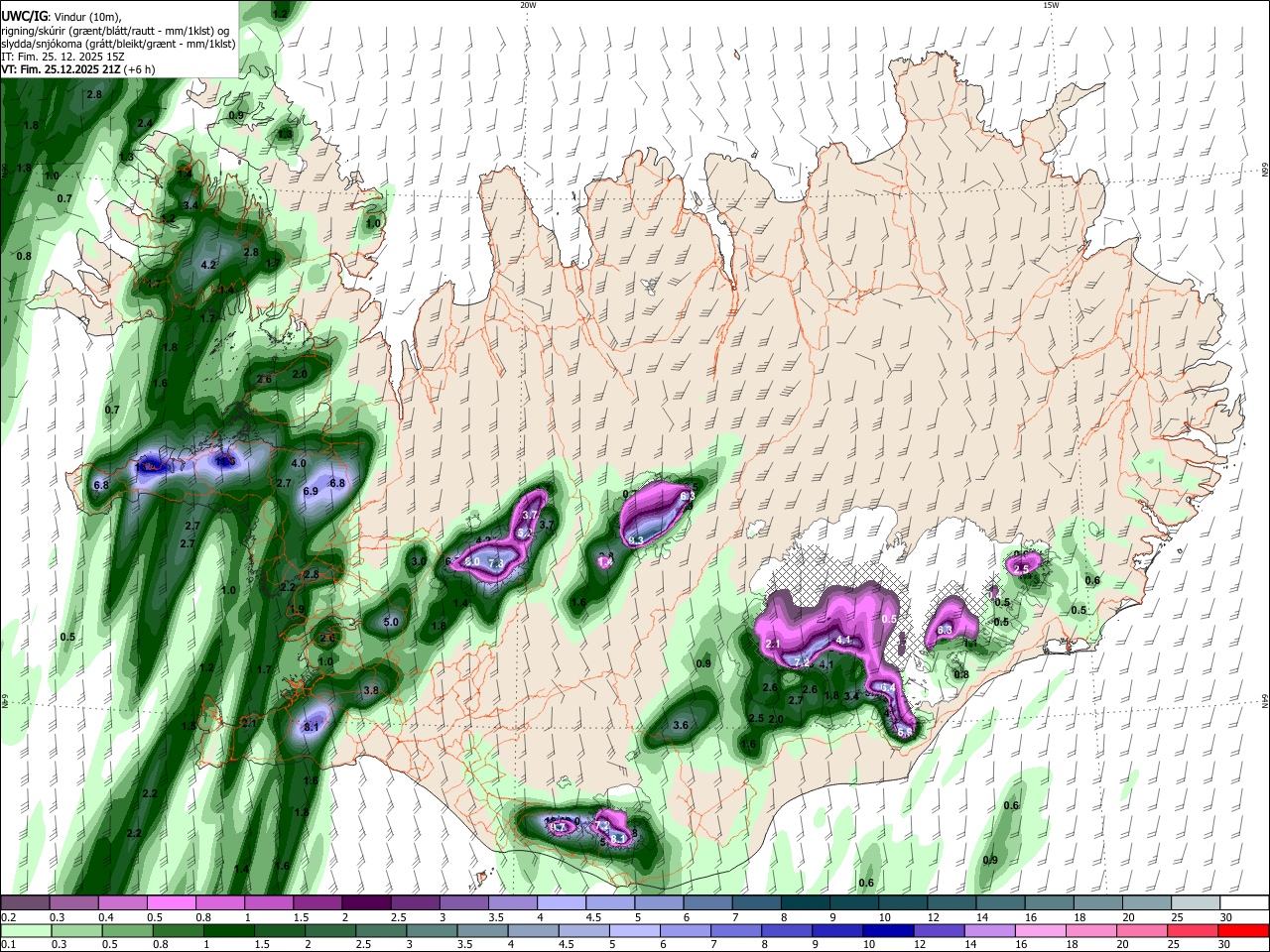
Task: Click the '3.0' precipitation value on the map
Action: point(419,561)
